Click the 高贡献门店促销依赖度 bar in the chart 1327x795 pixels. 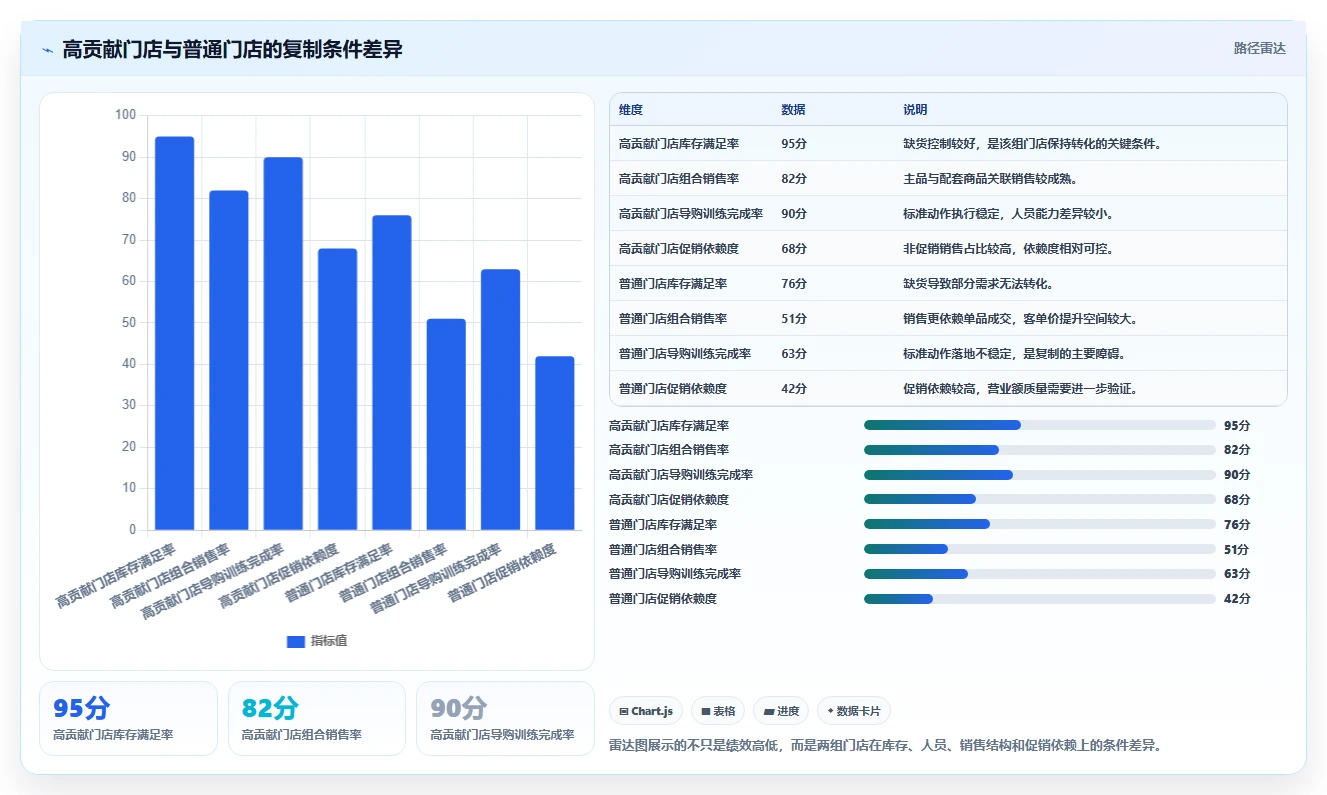pos(338,389)
